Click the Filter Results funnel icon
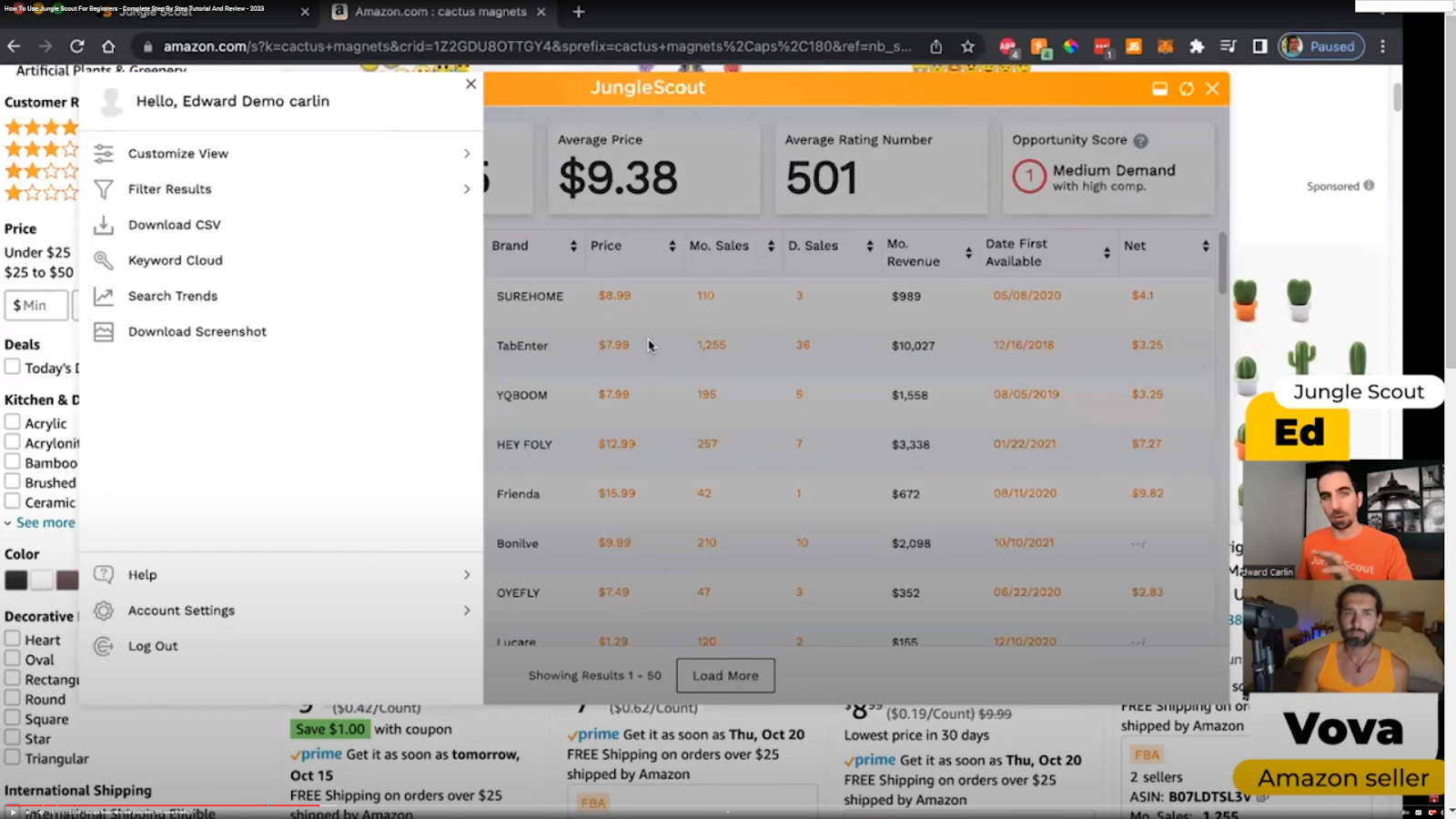The height and width of the screenshot is (819, 1456). tap(104, 189)
